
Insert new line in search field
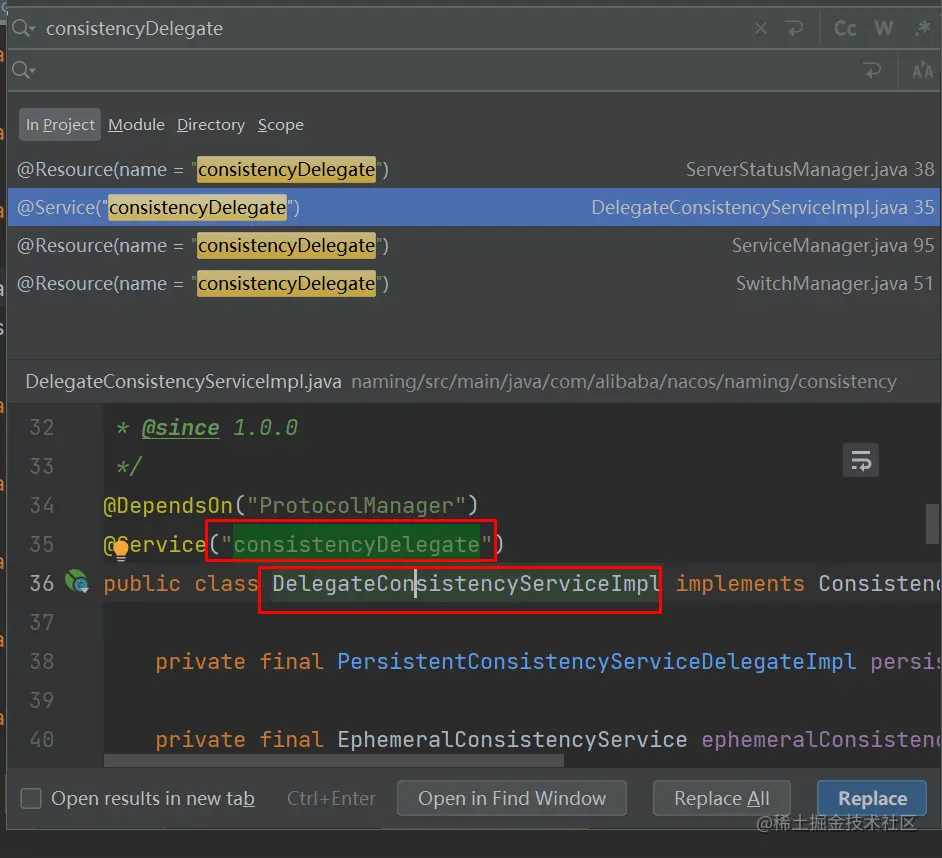tap(794, 28)
